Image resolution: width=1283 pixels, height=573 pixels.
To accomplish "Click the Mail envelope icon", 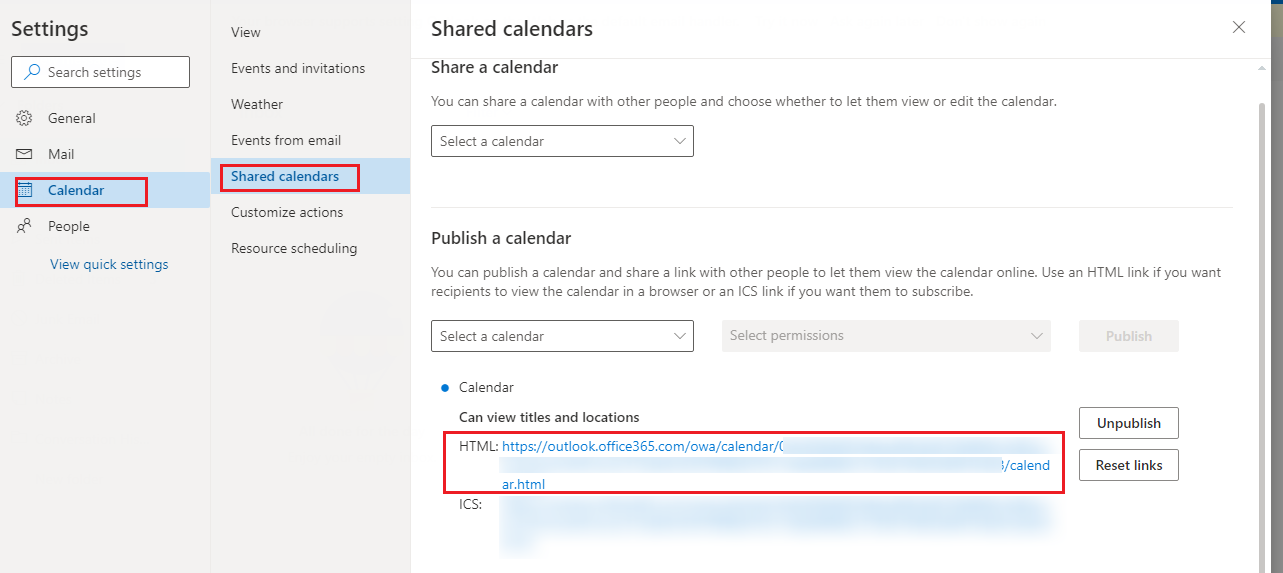I will pos(25,154).
